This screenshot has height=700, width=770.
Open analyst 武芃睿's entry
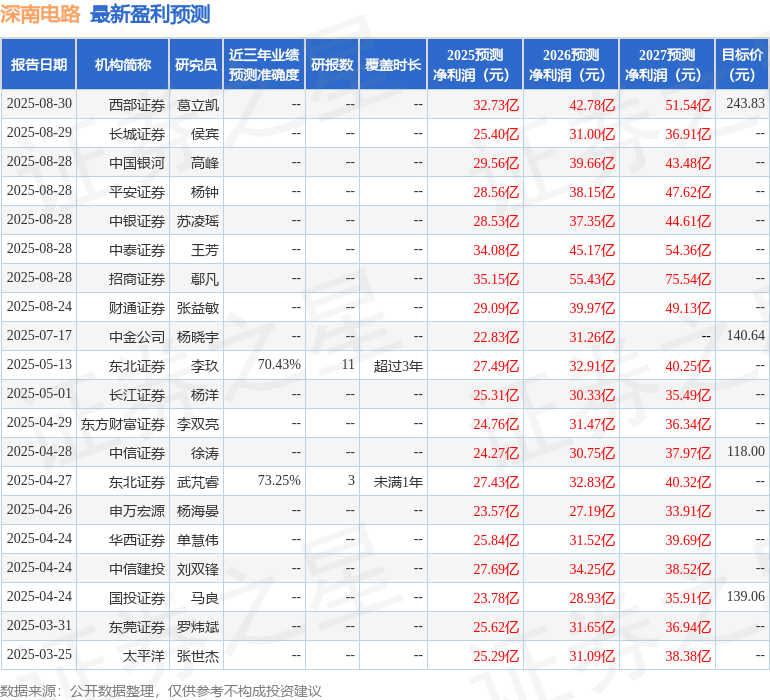198,481
